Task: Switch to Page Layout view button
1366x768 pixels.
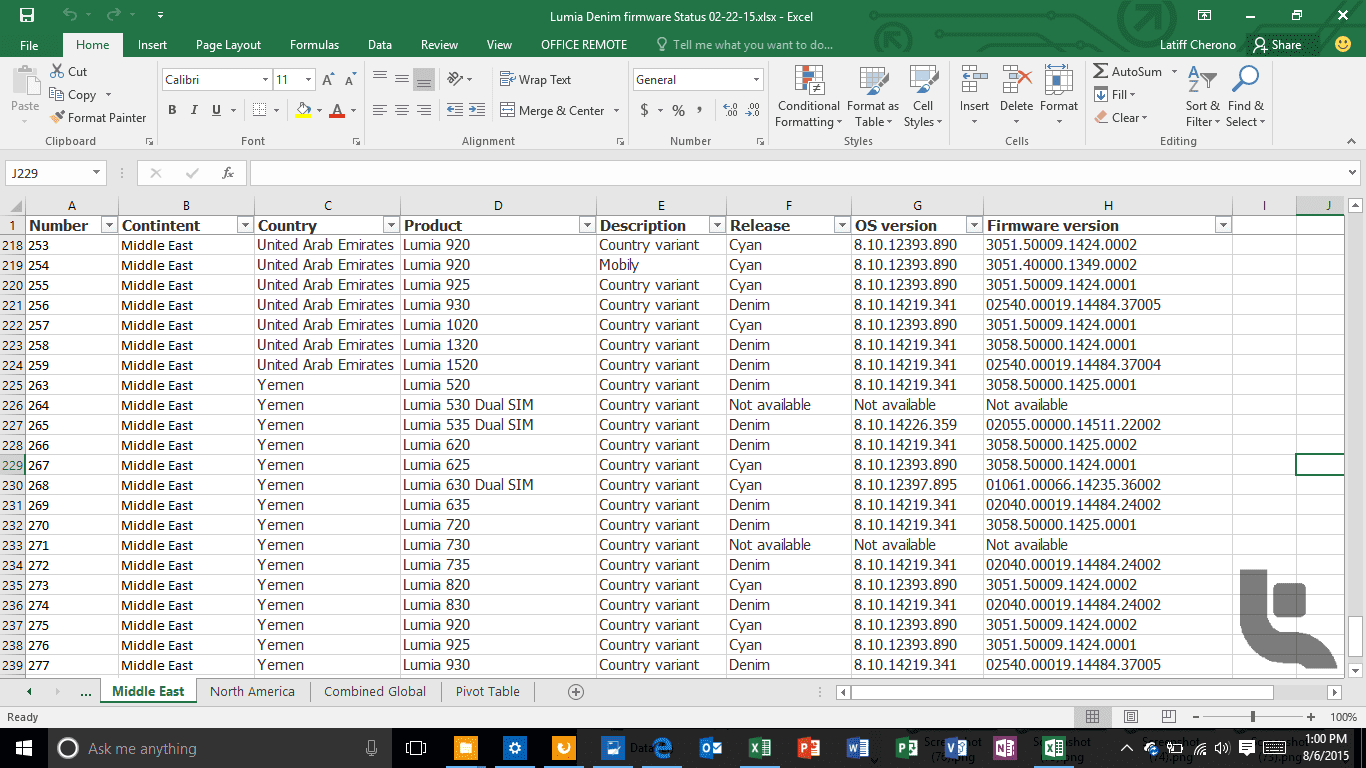Action: pos(1130,717)
